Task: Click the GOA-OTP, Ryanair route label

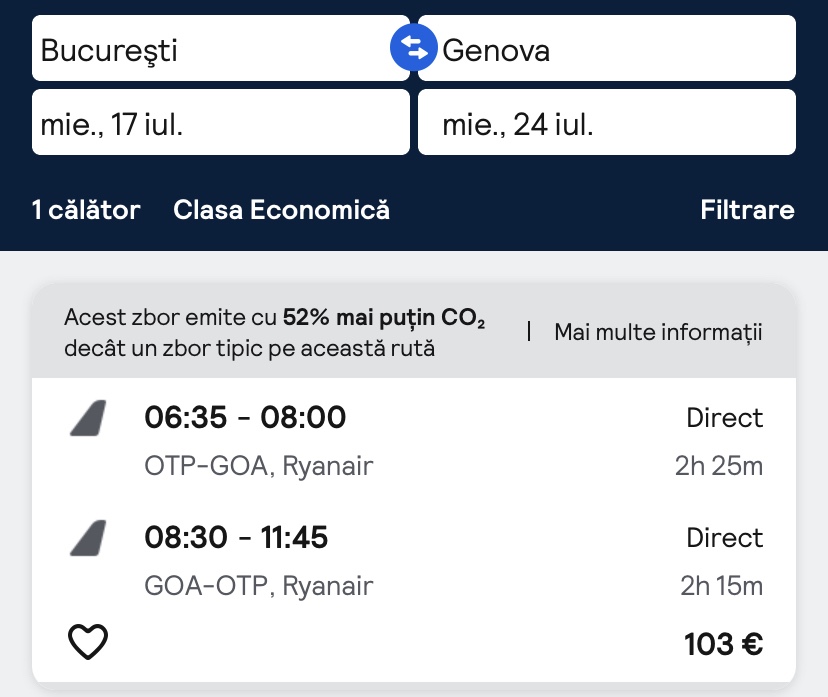Action: point(259,586)
